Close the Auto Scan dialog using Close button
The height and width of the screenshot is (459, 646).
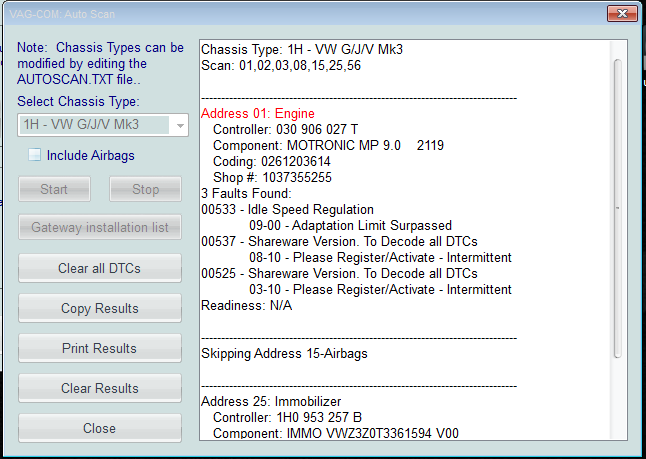[100, 428]
